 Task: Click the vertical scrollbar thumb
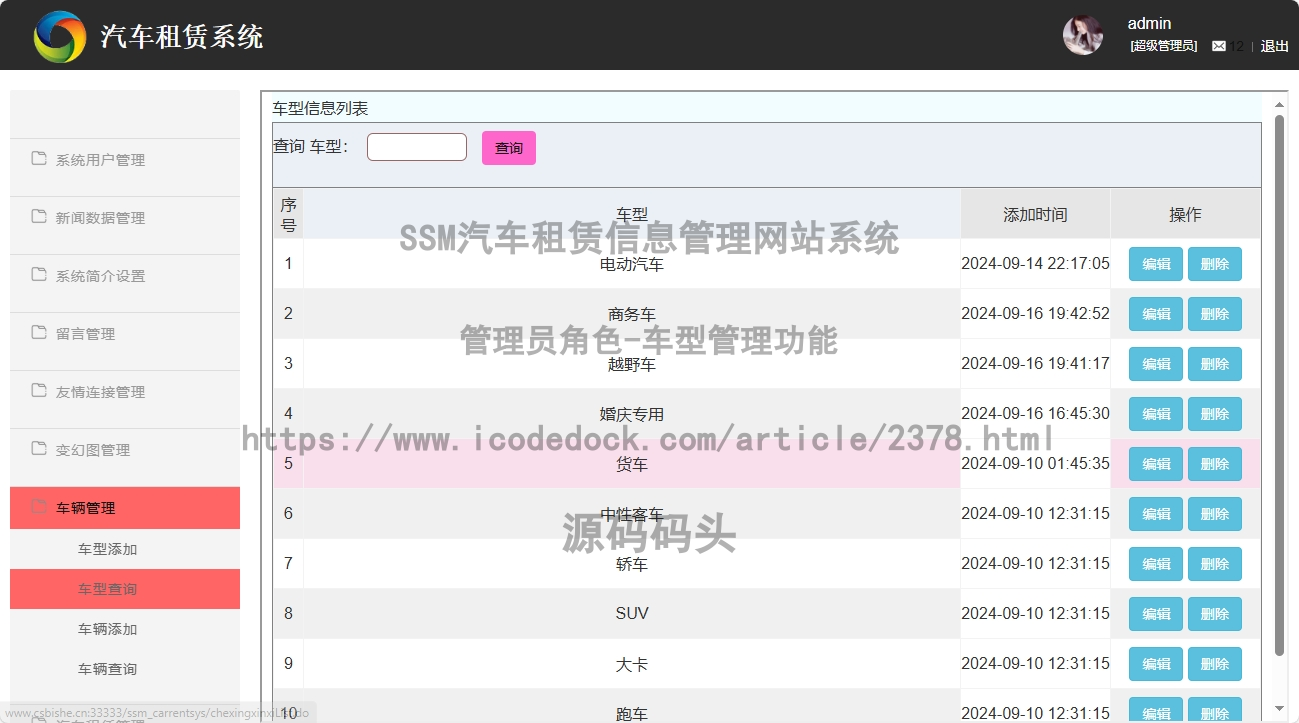pos(1279,385)
